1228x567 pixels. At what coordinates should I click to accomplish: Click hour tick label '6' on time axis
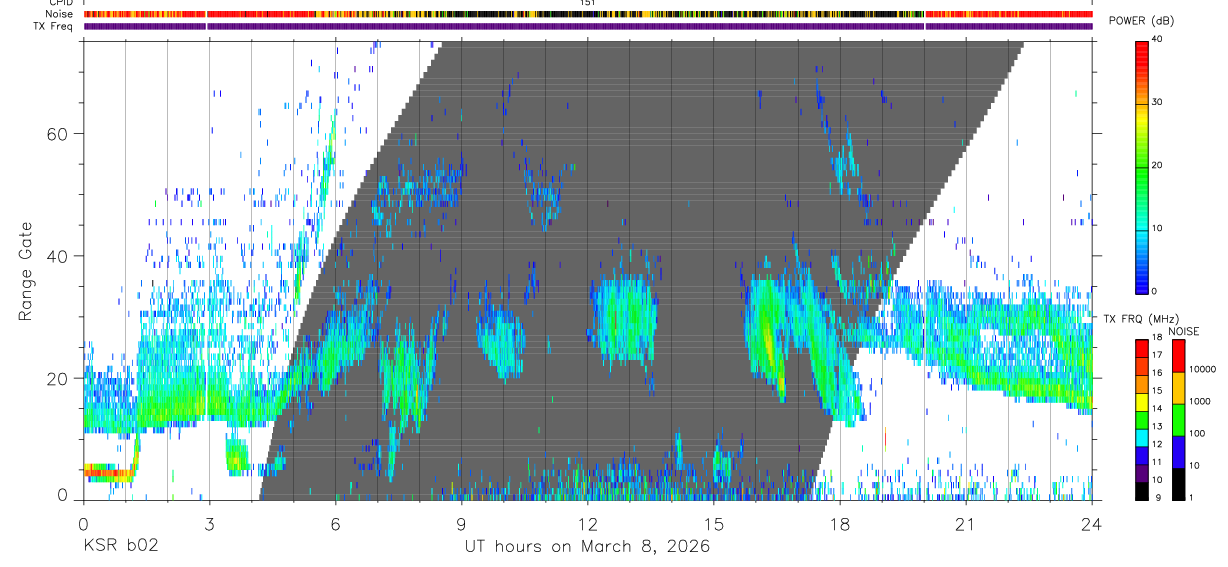(x=335, y=524)
